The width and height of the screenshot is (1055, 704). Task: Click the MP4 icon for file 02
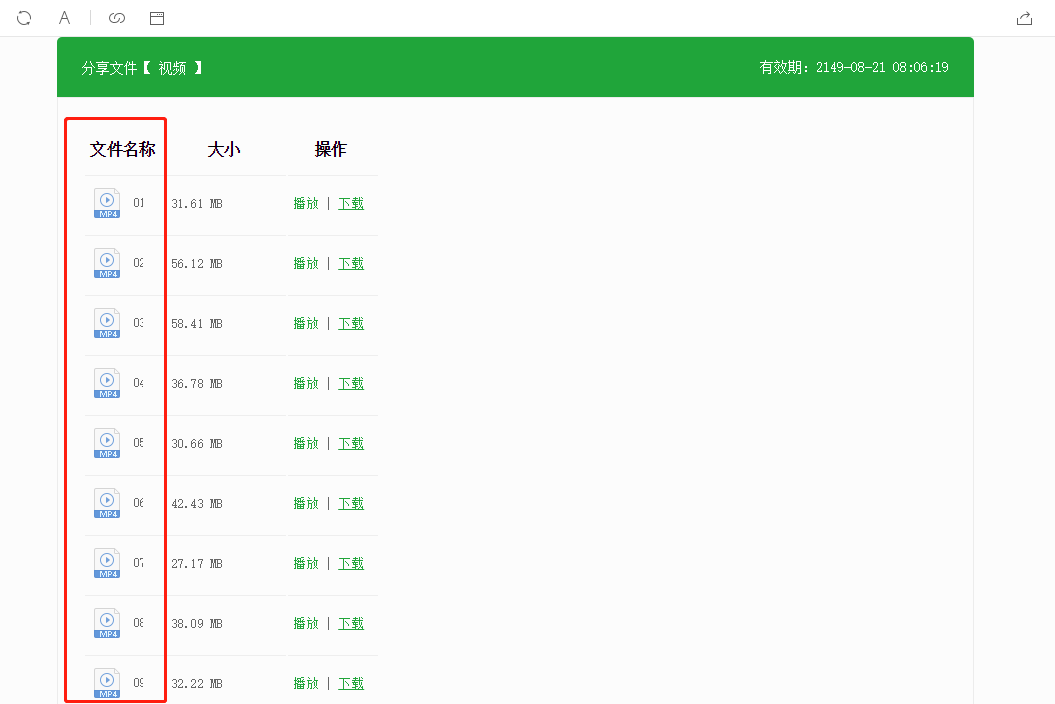tap(107, 263)
